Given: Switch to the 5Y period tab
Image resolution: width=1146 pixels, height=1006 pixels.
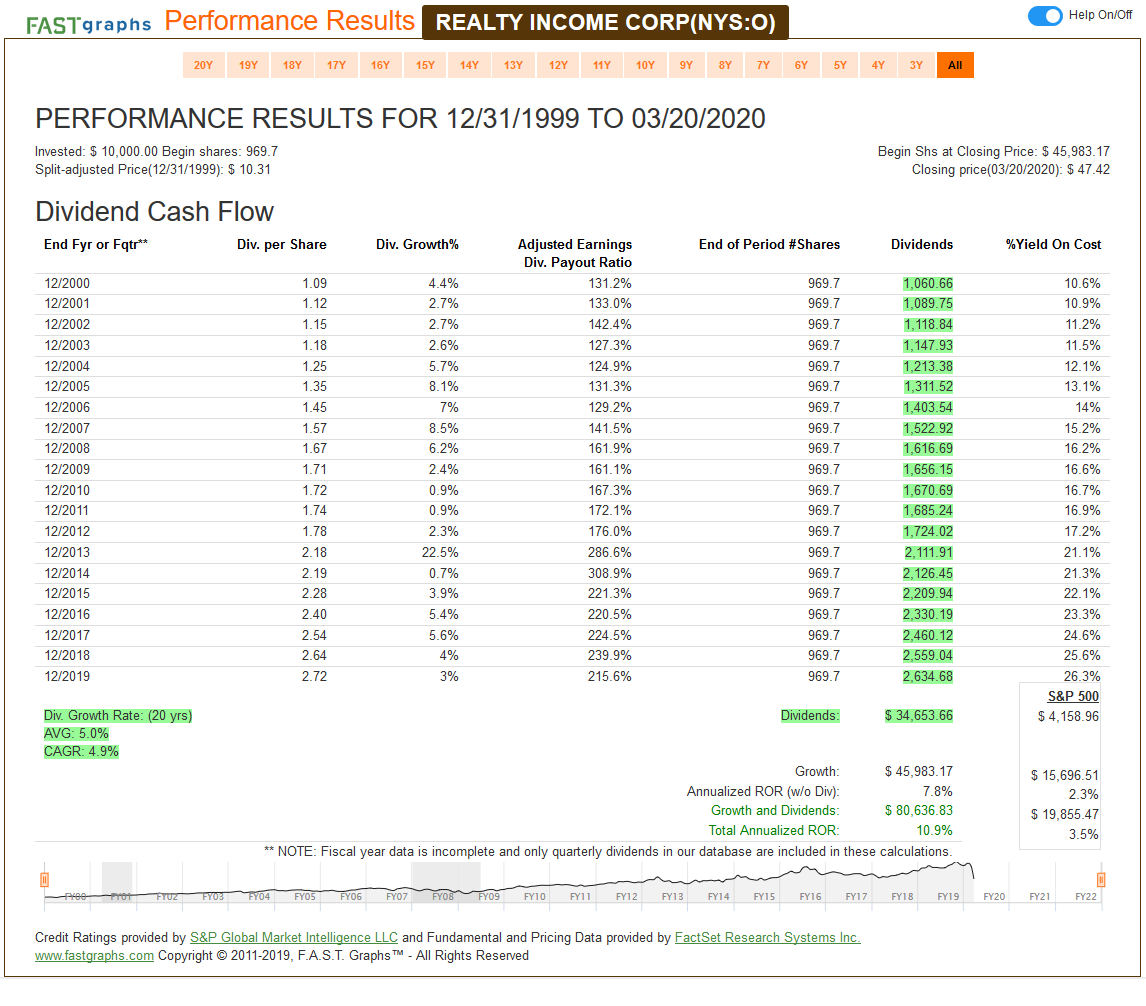Looking at the screenshot, I should (840, 65).
